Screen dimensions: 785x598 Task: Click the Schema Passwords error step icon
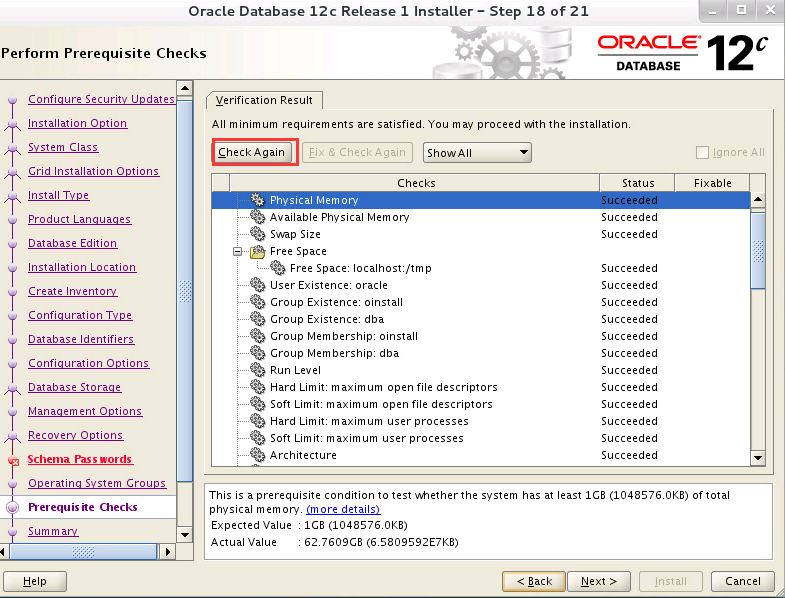13,461
